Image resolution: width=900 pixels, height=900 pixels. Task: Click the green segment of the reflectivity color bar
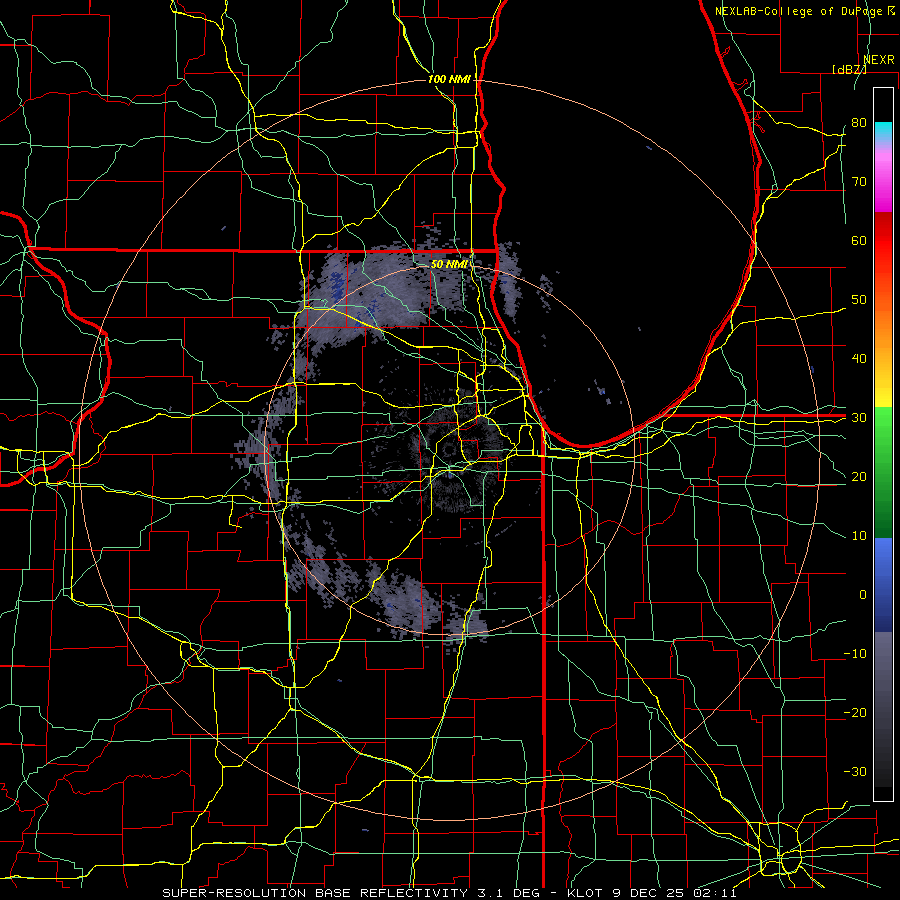[883, 472]
